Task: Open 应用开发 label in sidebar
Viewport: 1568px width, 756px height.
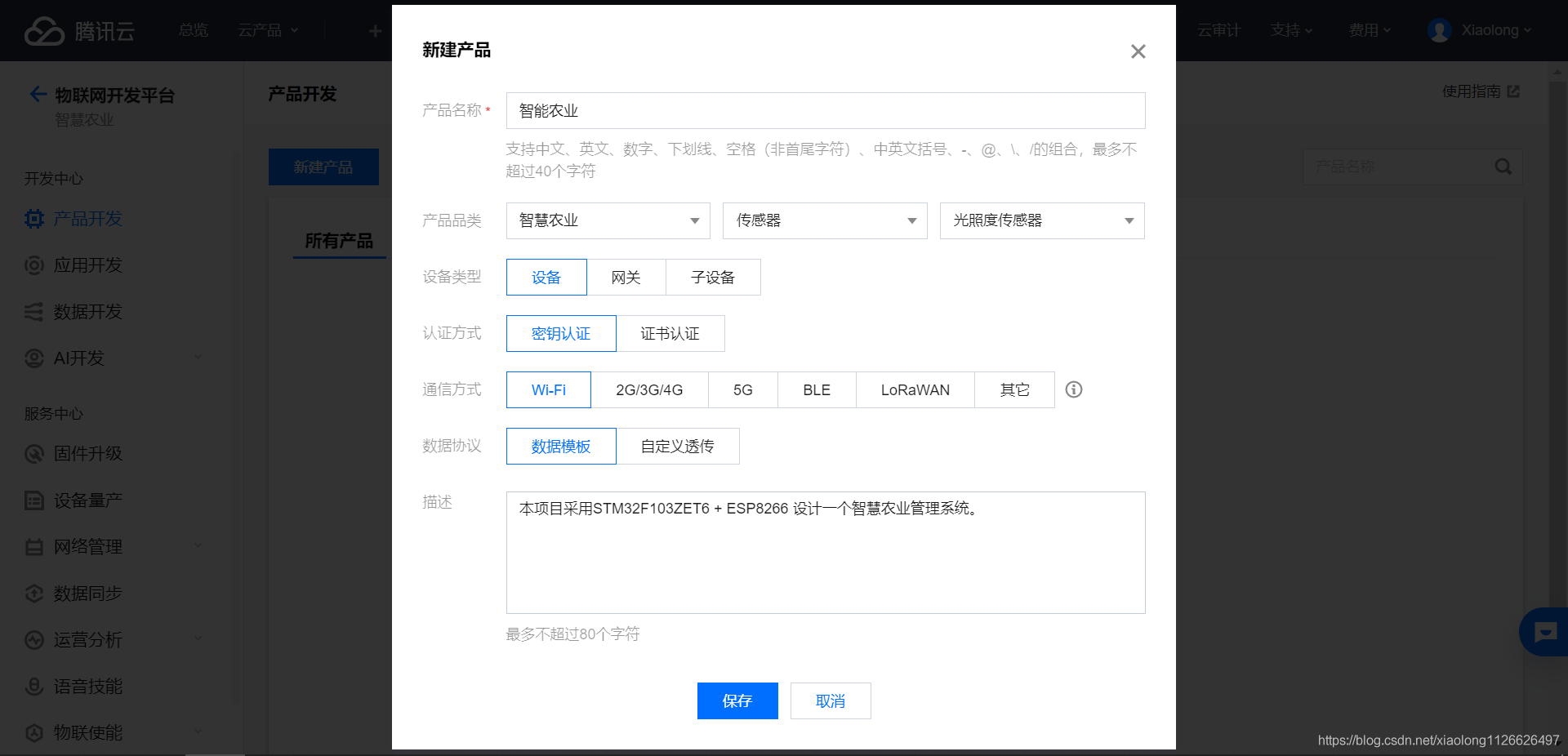Action: click(88, 265)
